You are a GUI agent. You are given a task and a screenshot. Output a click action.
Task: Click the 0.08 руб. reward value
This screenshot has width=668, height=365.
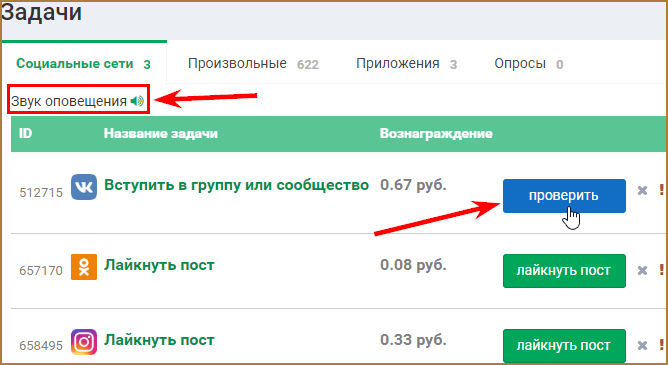(x=413, y=265)
